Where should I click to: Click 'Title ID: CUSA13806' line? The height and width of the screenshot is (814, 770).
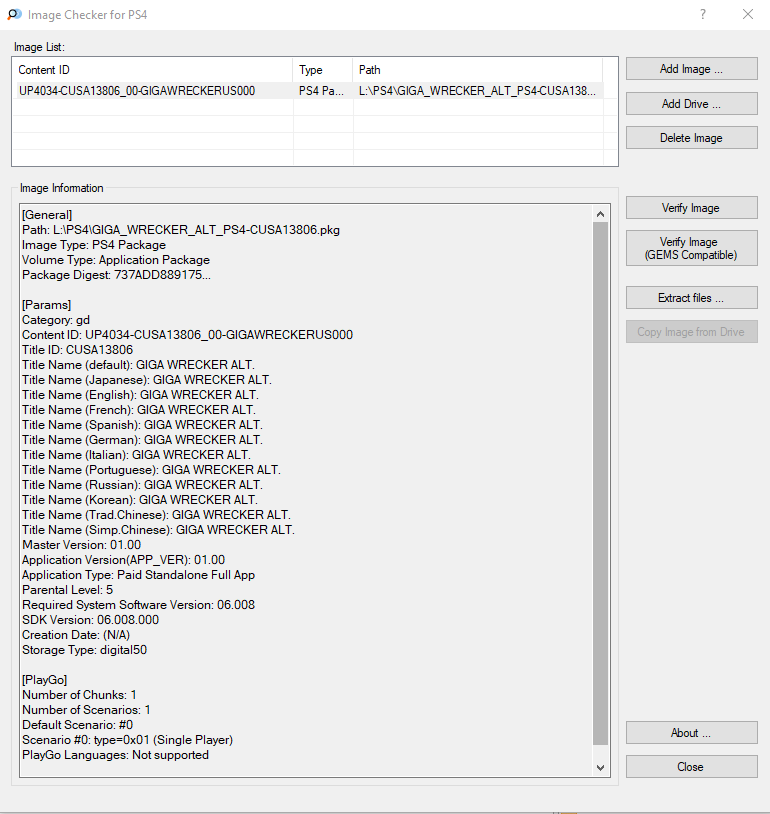pyautogui.click(x=77, y=350)
